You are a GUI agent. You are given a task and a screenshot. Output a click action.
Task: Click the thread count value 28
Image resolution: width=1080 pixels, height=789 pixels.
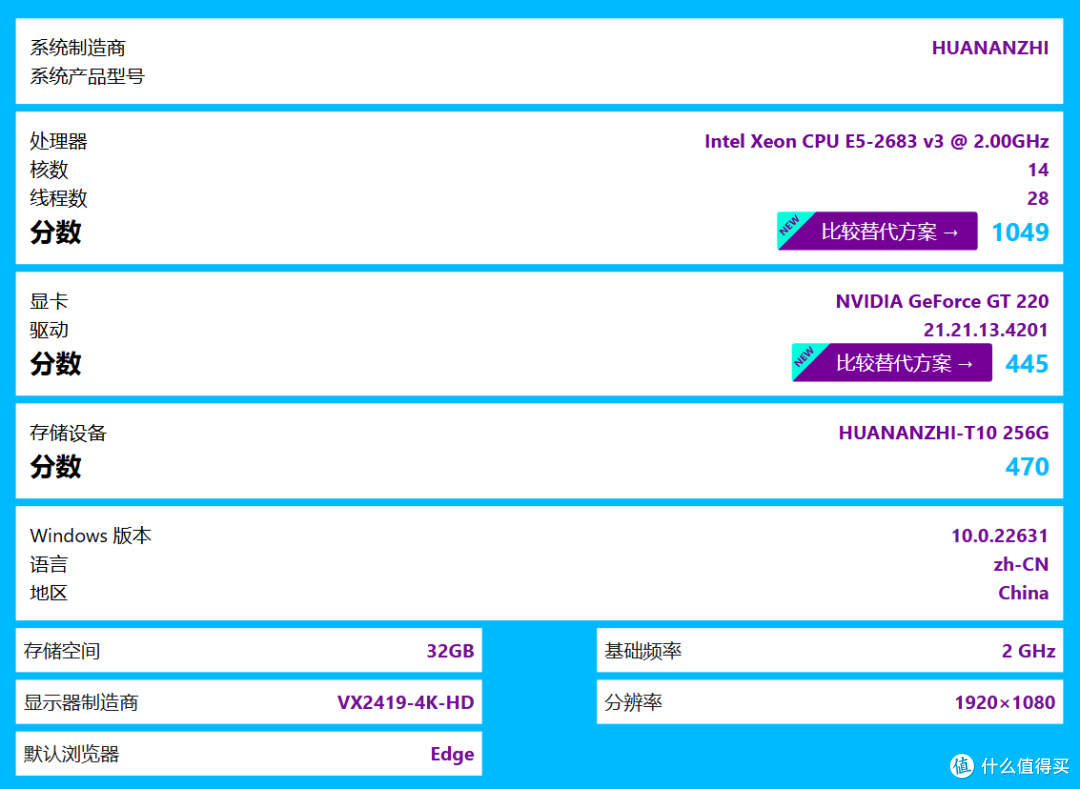pos(1038,198)
